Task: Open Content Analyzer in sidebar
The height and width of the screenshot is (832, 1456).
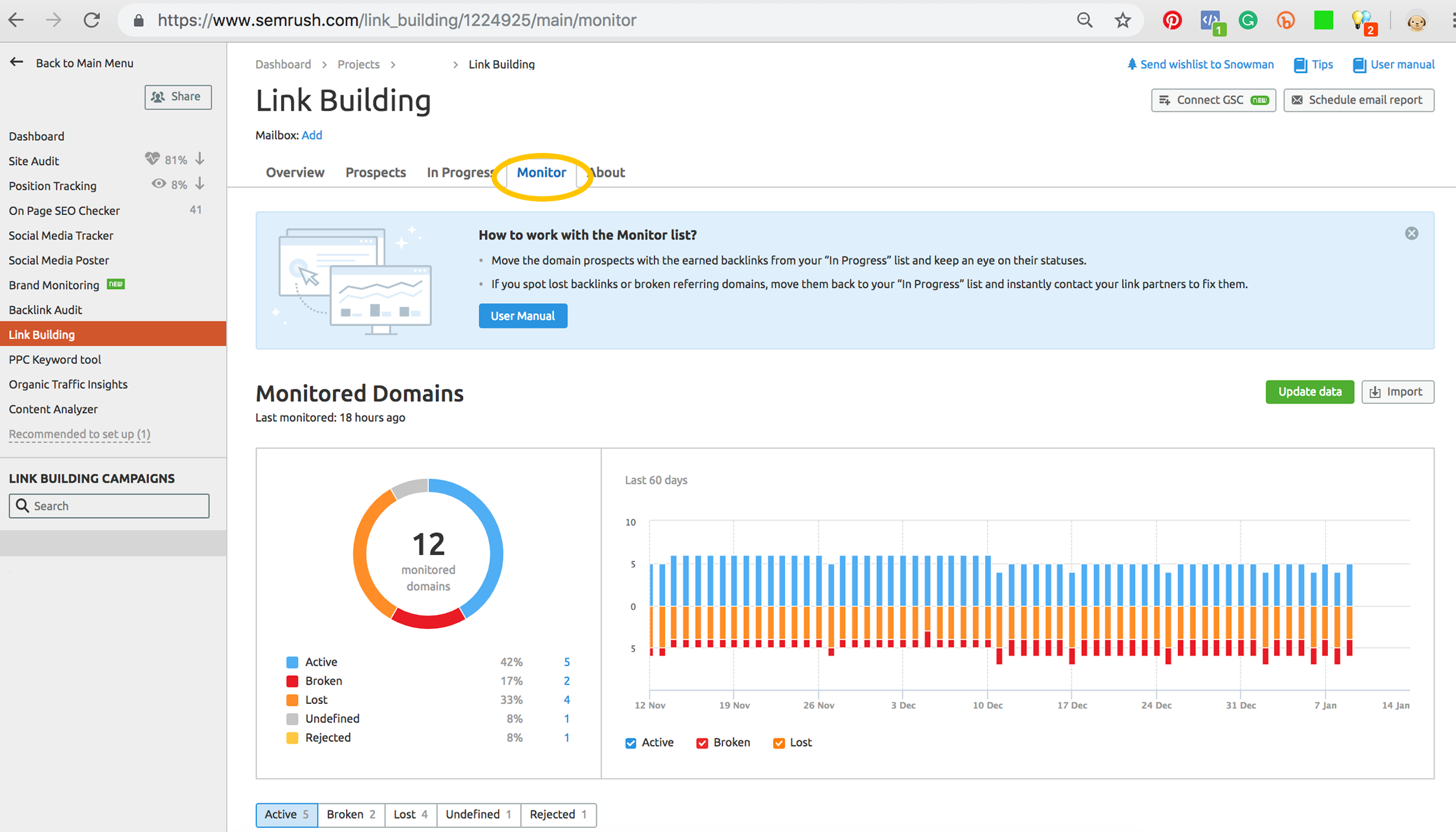Action: pyautogui.click(x=53, y=409)
